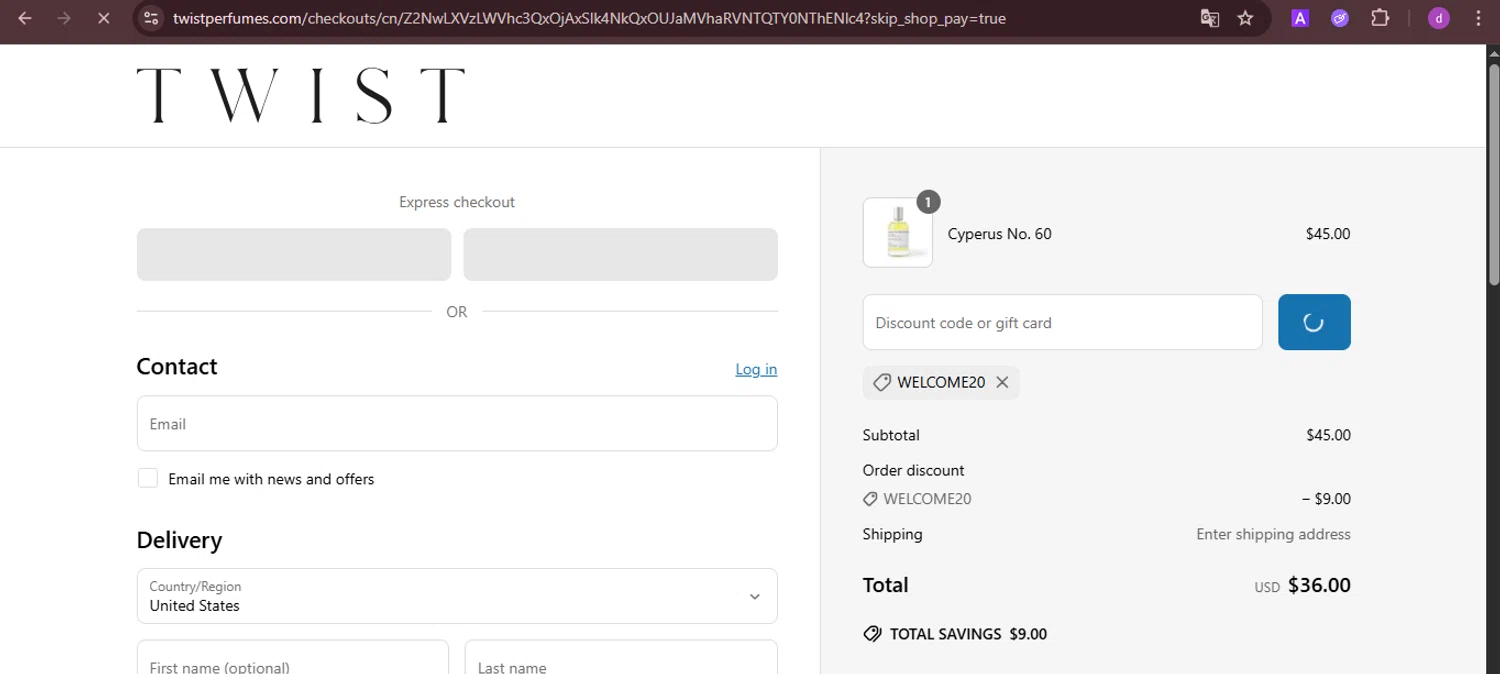This screenshot has width=1500, height=674.
Task: Click the Log in link
Action: pos(756,369)
